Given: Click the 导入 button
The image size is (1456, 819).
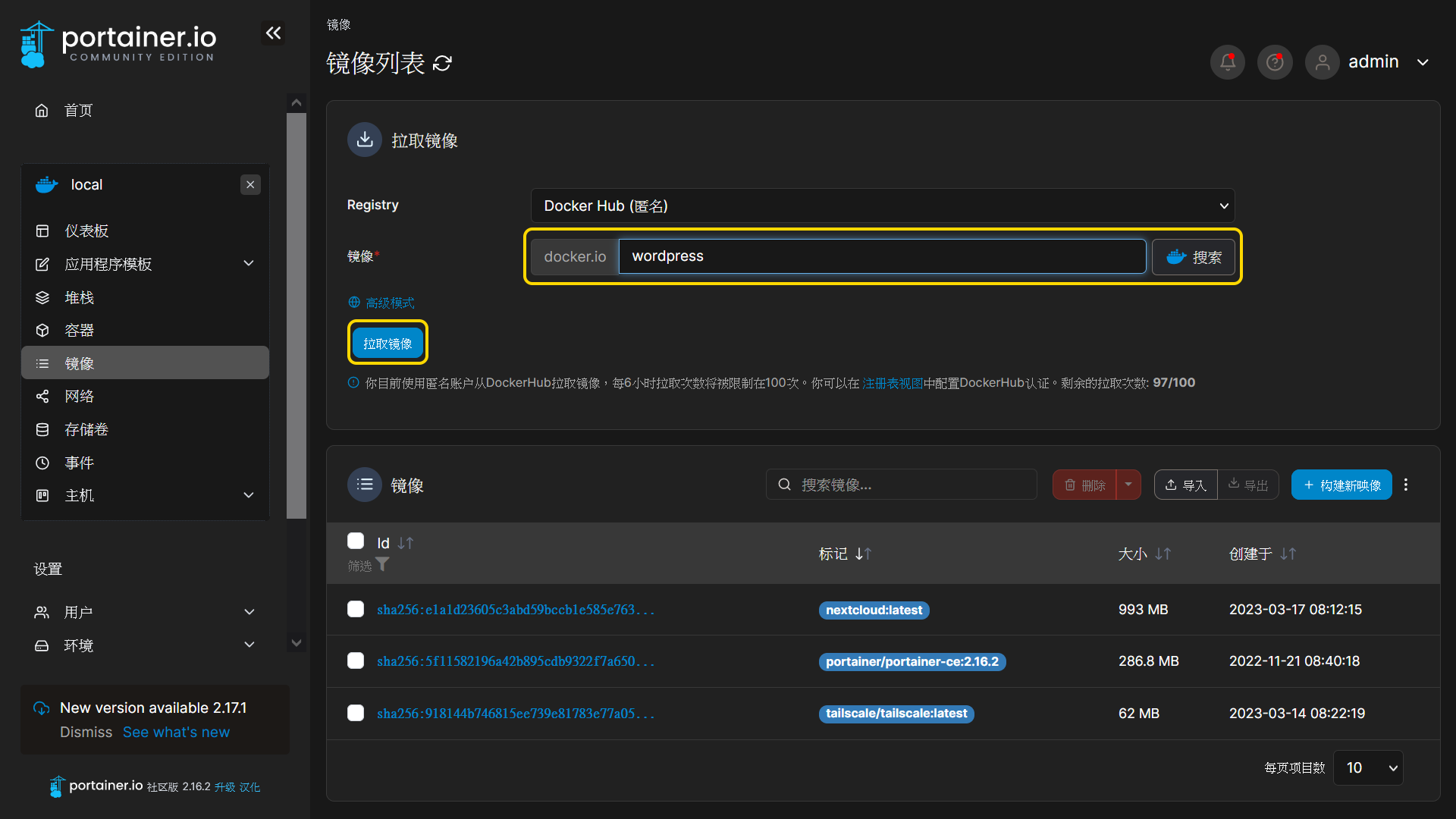Looking at the screenshot, I should click(x=1186, y=485).
